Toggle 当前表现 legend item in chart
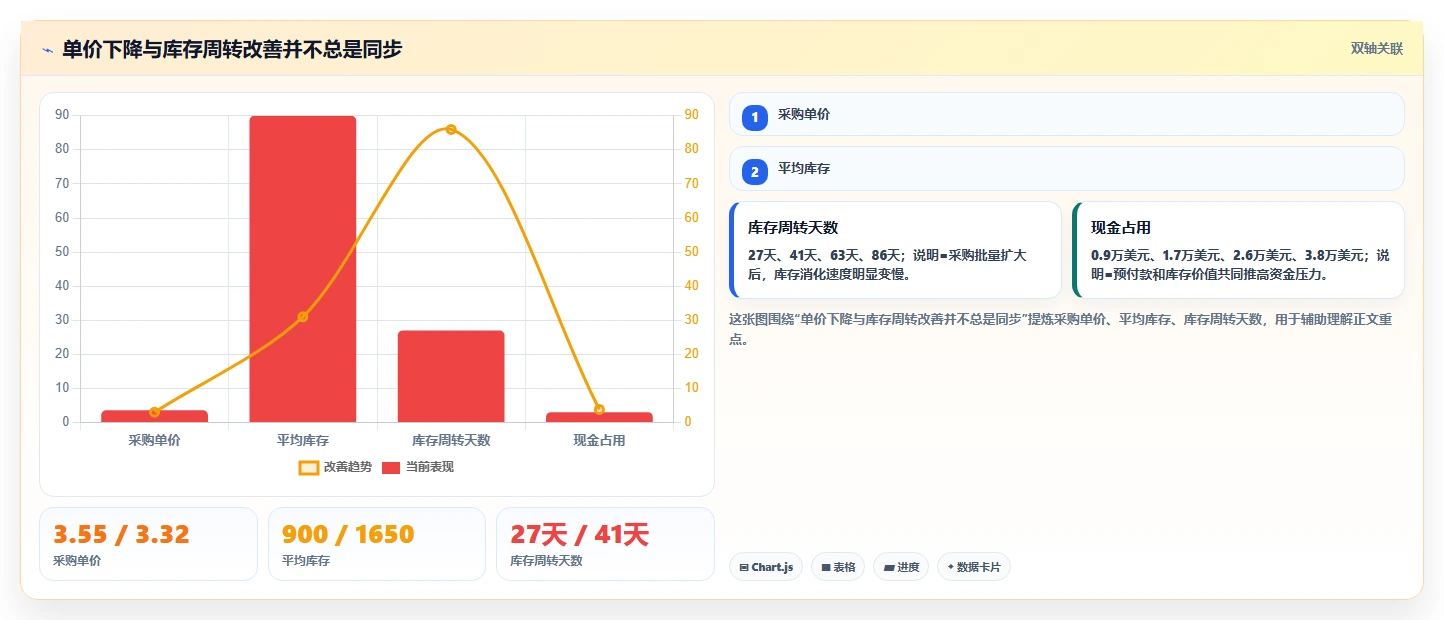 click(418, 467)
